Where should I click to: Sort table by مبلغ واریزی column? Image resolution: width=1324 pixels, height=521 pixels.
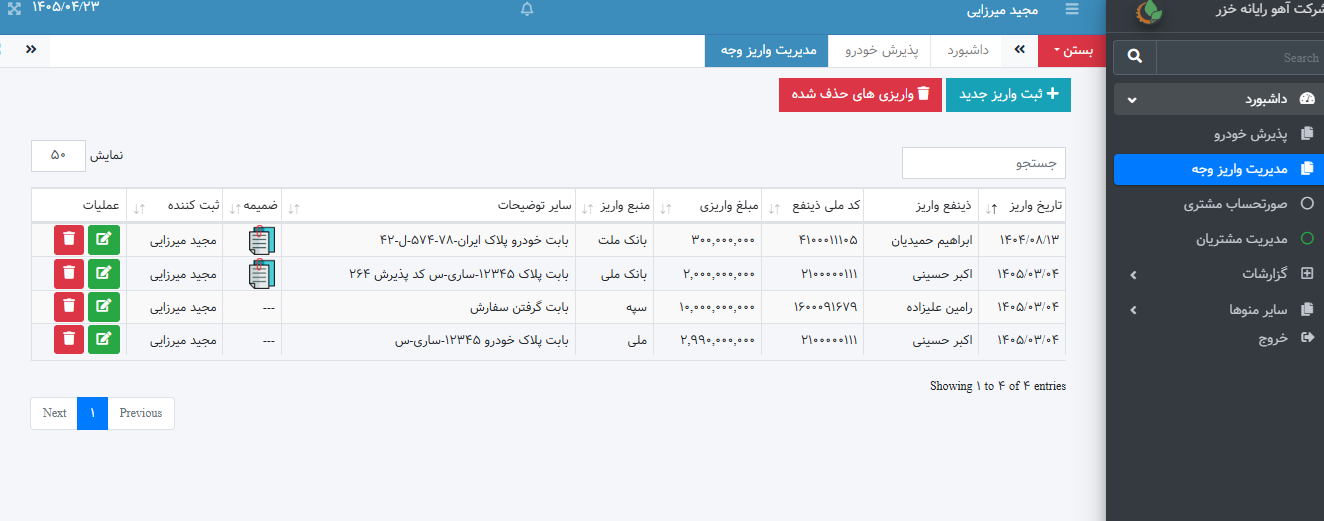pos(710,206)
